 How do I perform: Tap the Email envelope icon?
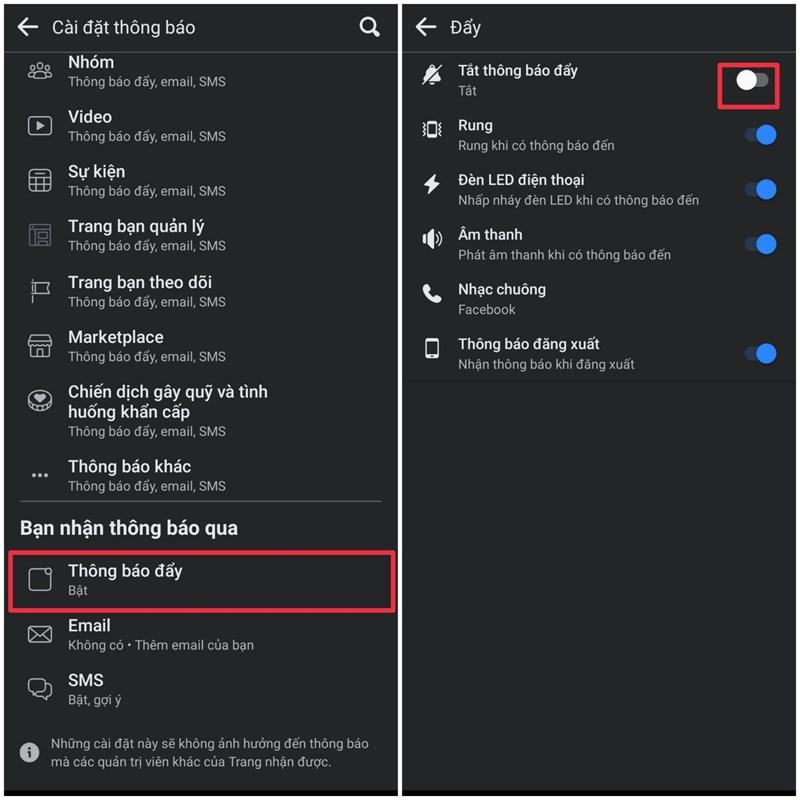[x=40, y=634]
